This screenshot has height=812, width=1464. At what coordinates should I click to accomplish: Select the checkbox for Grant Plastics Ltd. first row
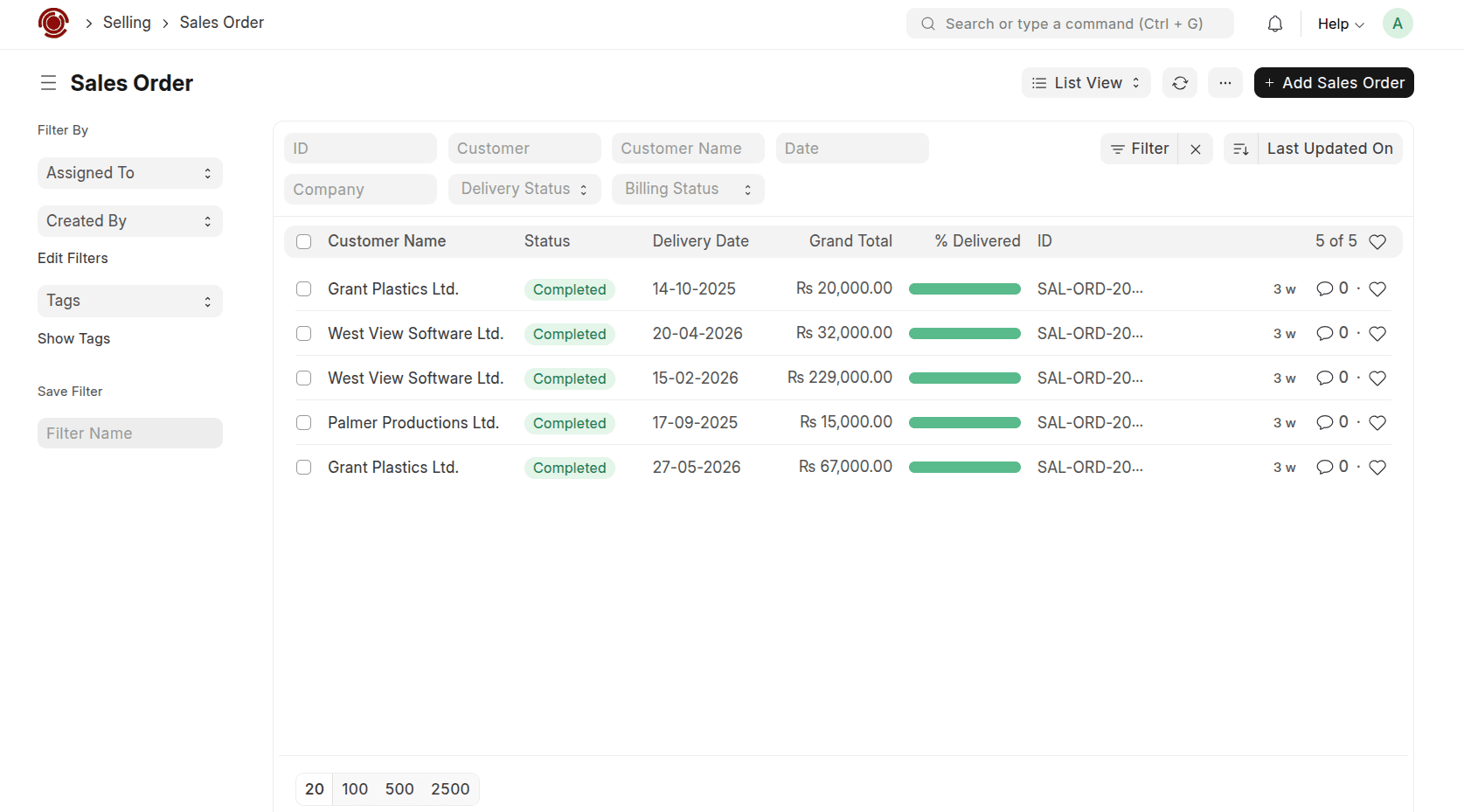303,288
